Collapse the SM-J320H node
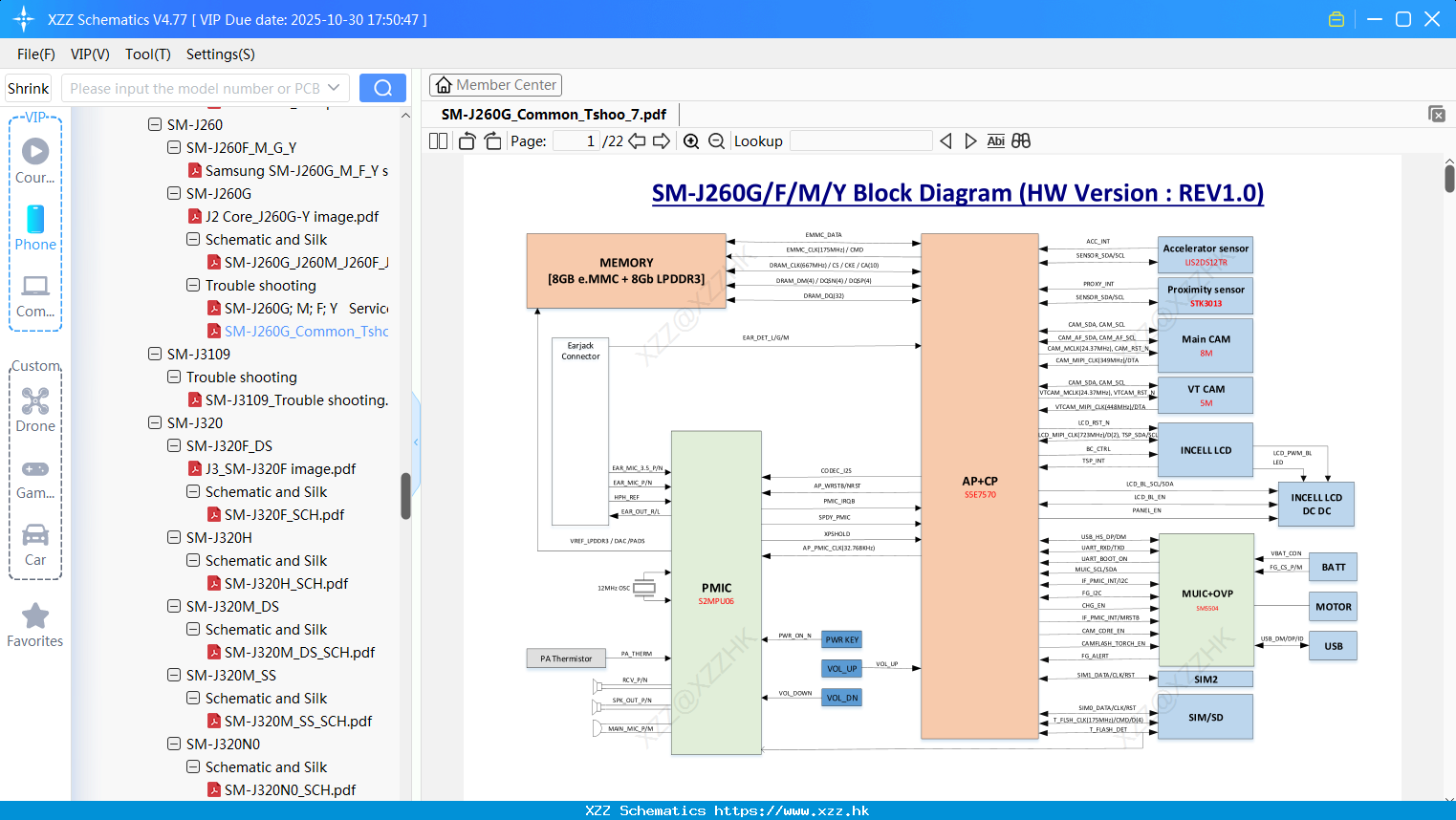This screenshot has width=1456, height=820. point(174,537)
